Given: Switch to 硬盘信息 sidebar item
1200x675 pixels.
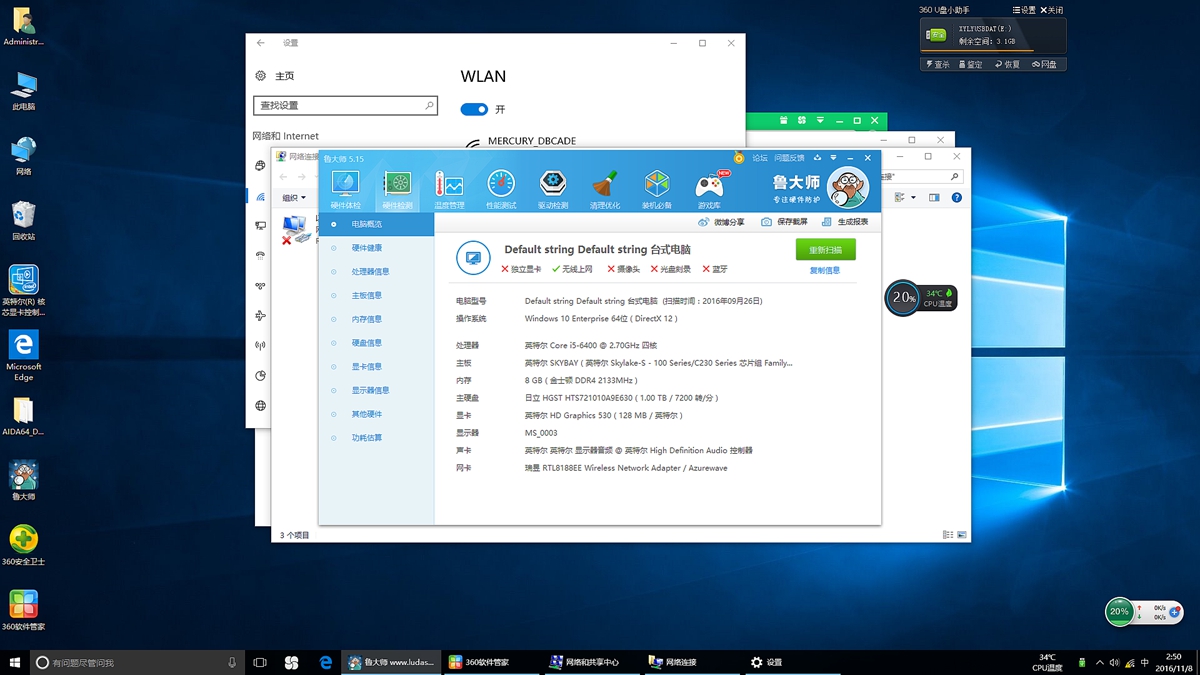Looking at the screenshot, I should pos(366,343).
